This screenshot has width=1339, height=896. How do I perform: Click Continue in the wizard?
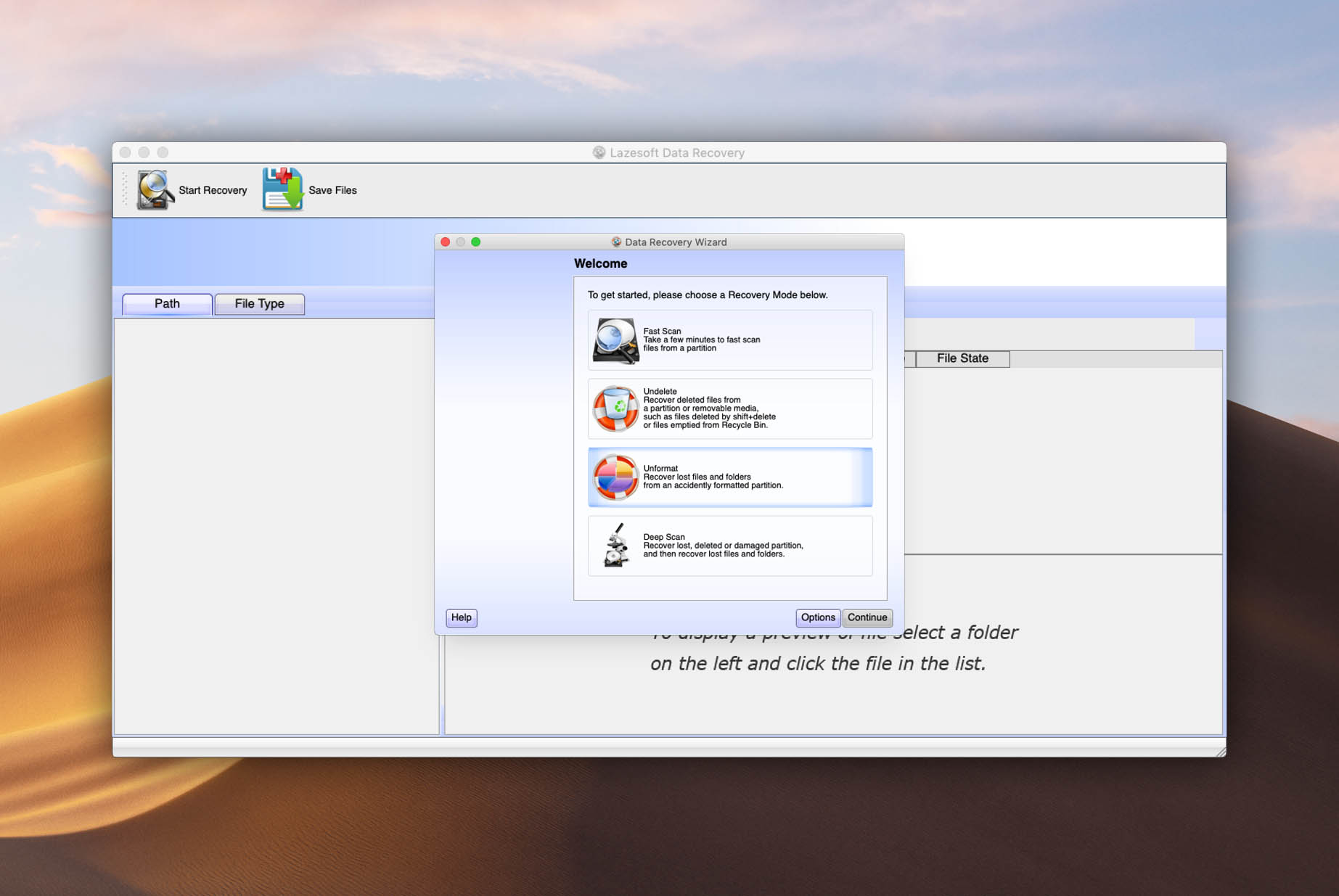point(867,617)
